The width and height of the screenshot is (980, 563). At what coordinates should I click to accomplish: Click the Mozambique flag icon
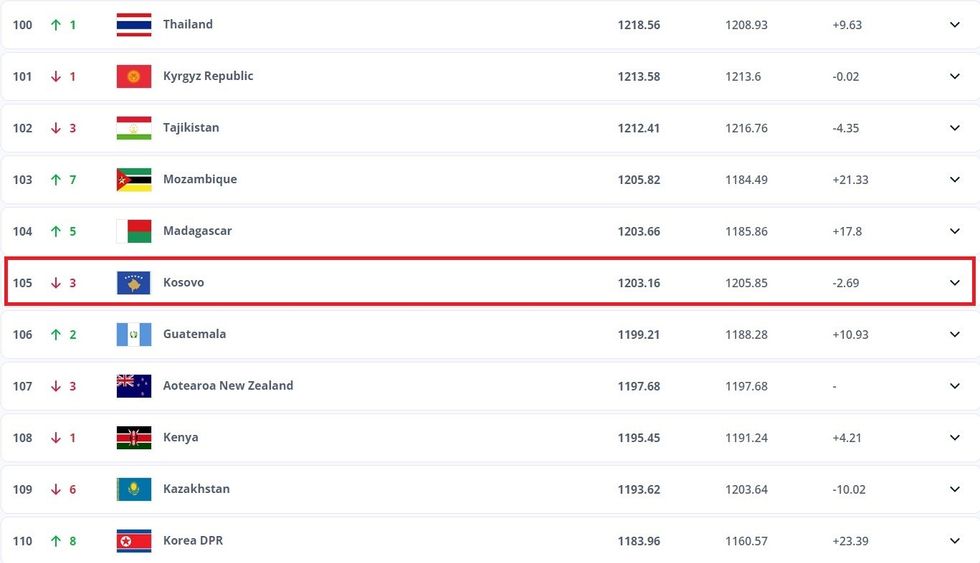pos(134,180)
